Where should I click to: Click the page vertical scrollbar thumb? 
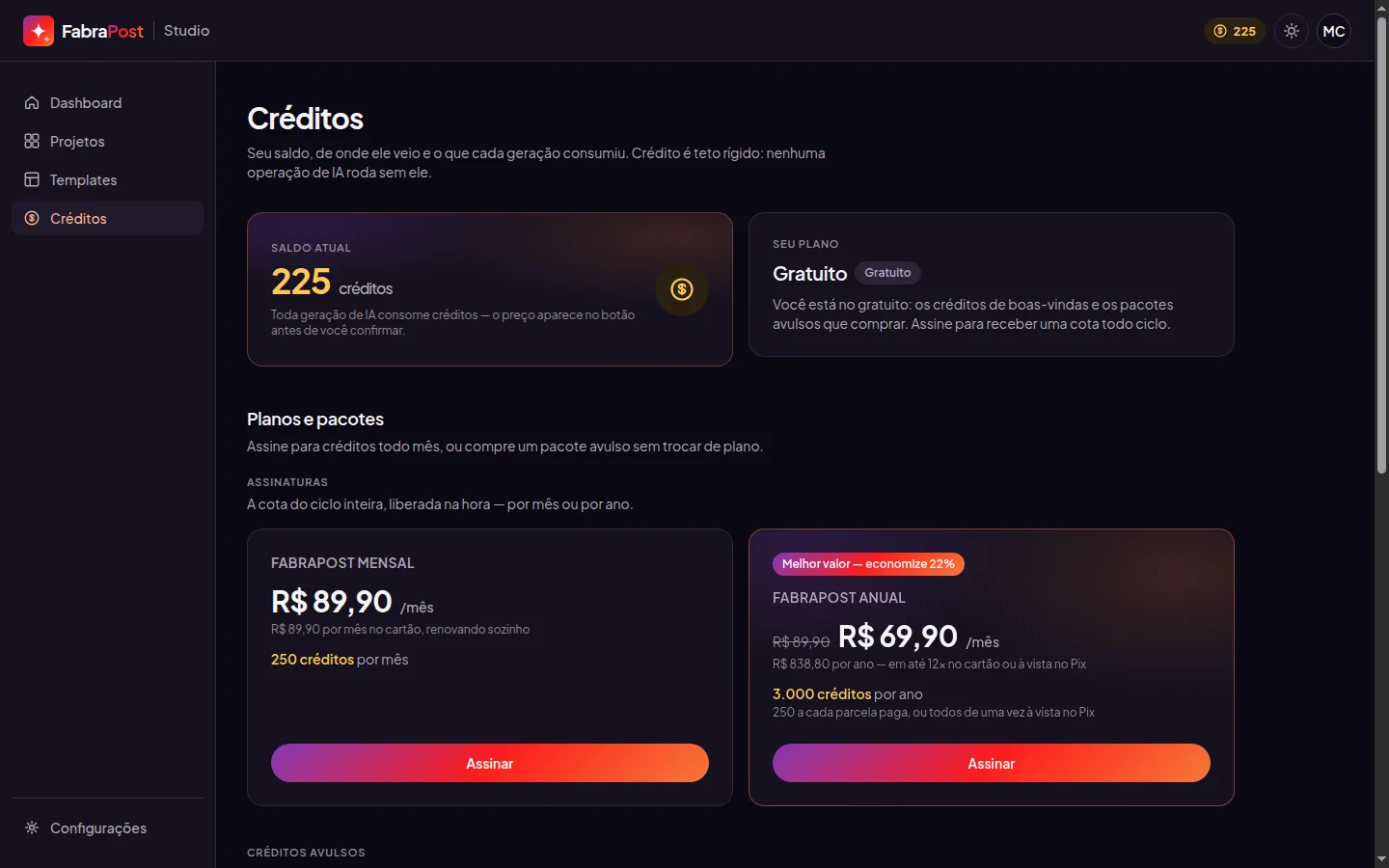coord(1381,246)
